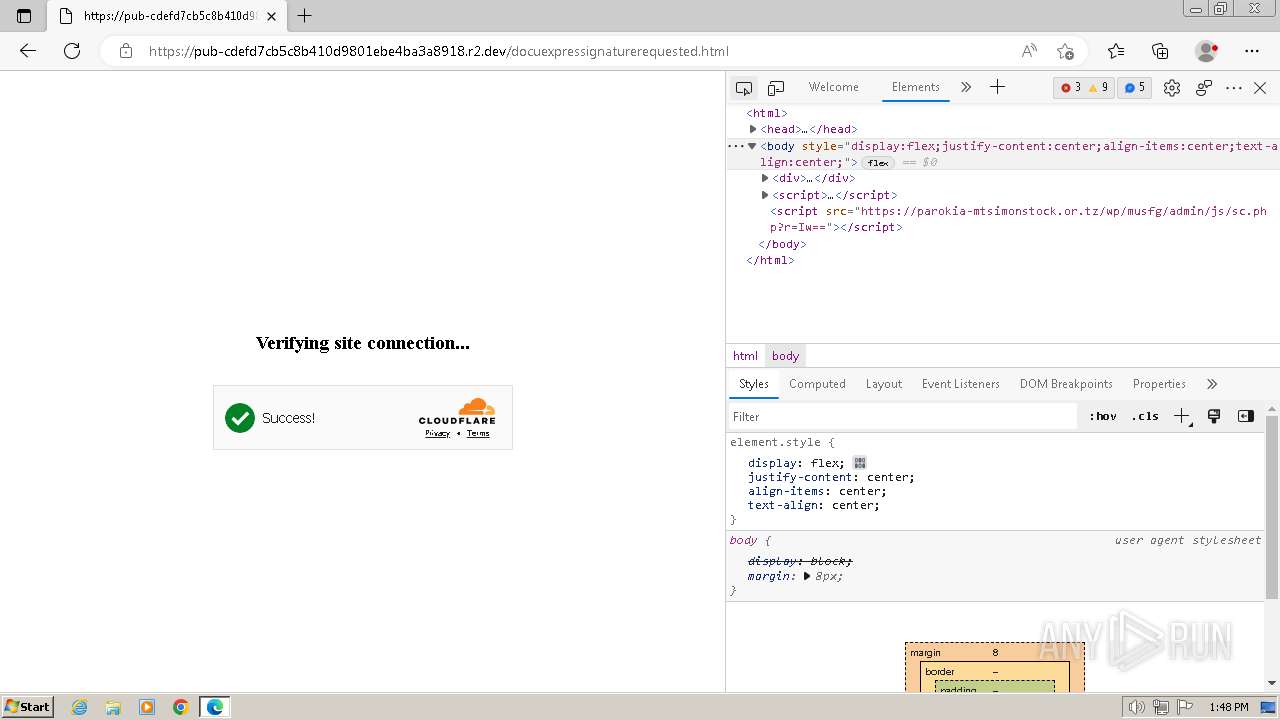Open the Computed styles tab
This screenshot has width=1280, height=720.
[817, 384]
